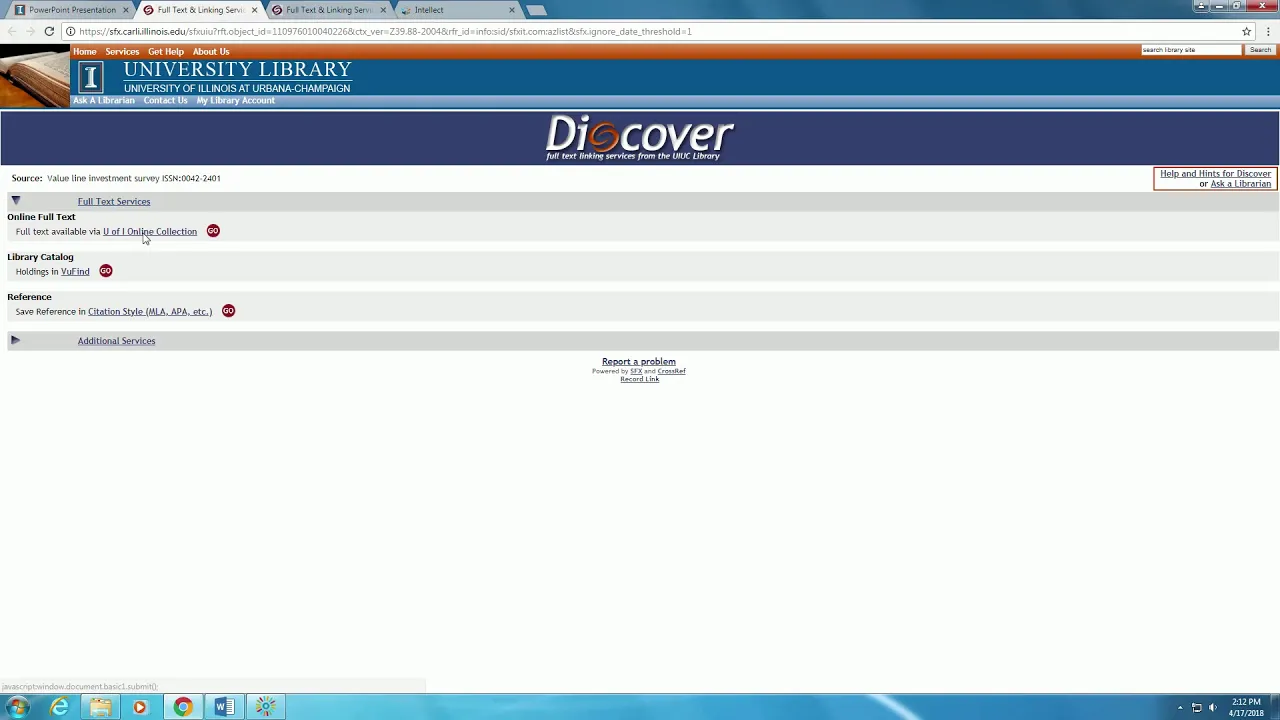This screenshot has width=1280, height=720.
Task: Open CrossRef link in footer
Action: coord(671,371)
